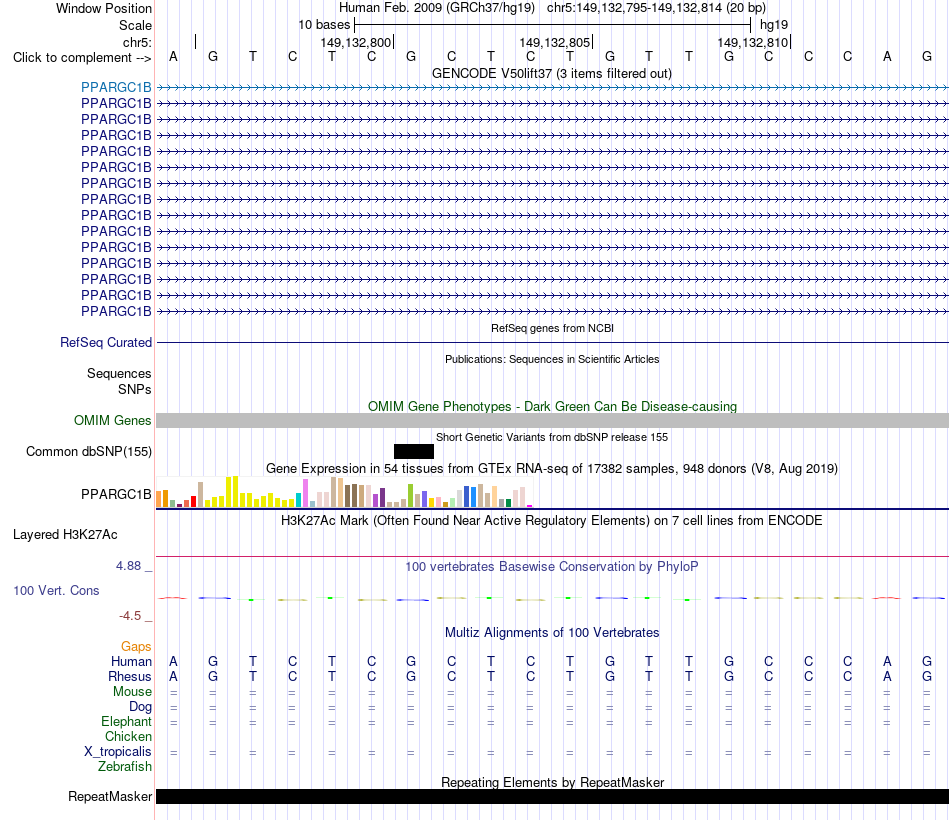Click the -4.5 PhyloP lower scale value

coord(130,616)
